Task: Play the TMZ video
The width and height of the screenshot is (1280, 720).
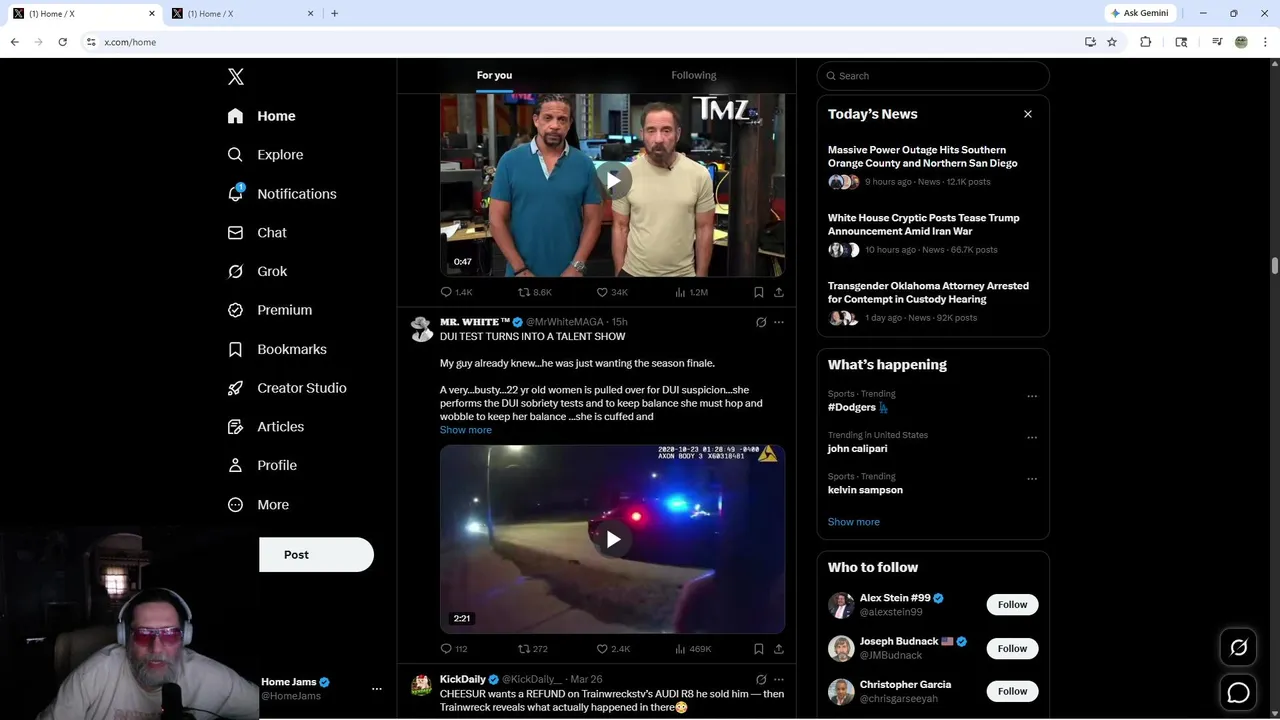Action: coord(613,180)
